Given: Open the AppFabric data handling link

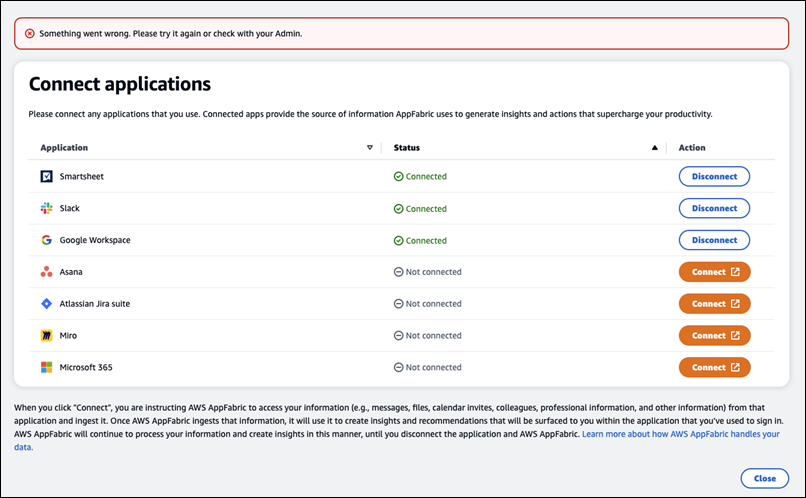Looking at the screenshot, I should pos(688,436).
